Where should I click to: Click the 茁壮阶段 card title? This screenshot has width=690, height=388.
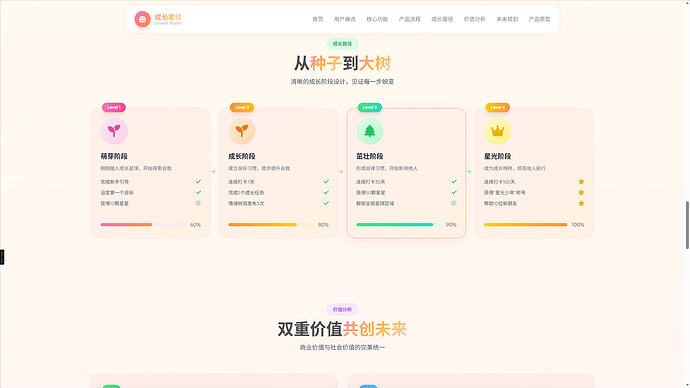click(x=370, y=156)
